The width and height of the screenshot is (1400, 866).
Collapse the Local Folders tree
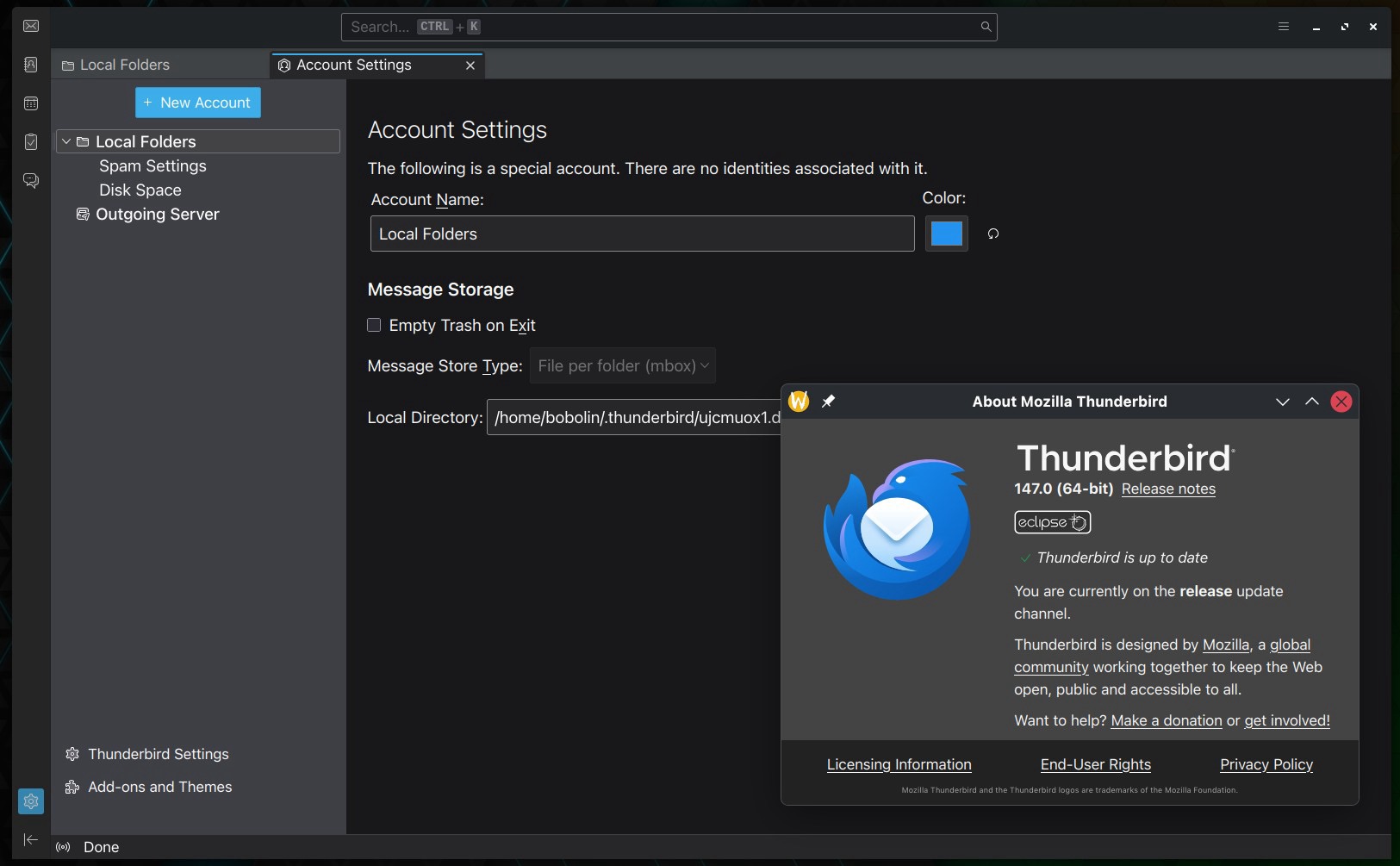(x=66, y=140)
